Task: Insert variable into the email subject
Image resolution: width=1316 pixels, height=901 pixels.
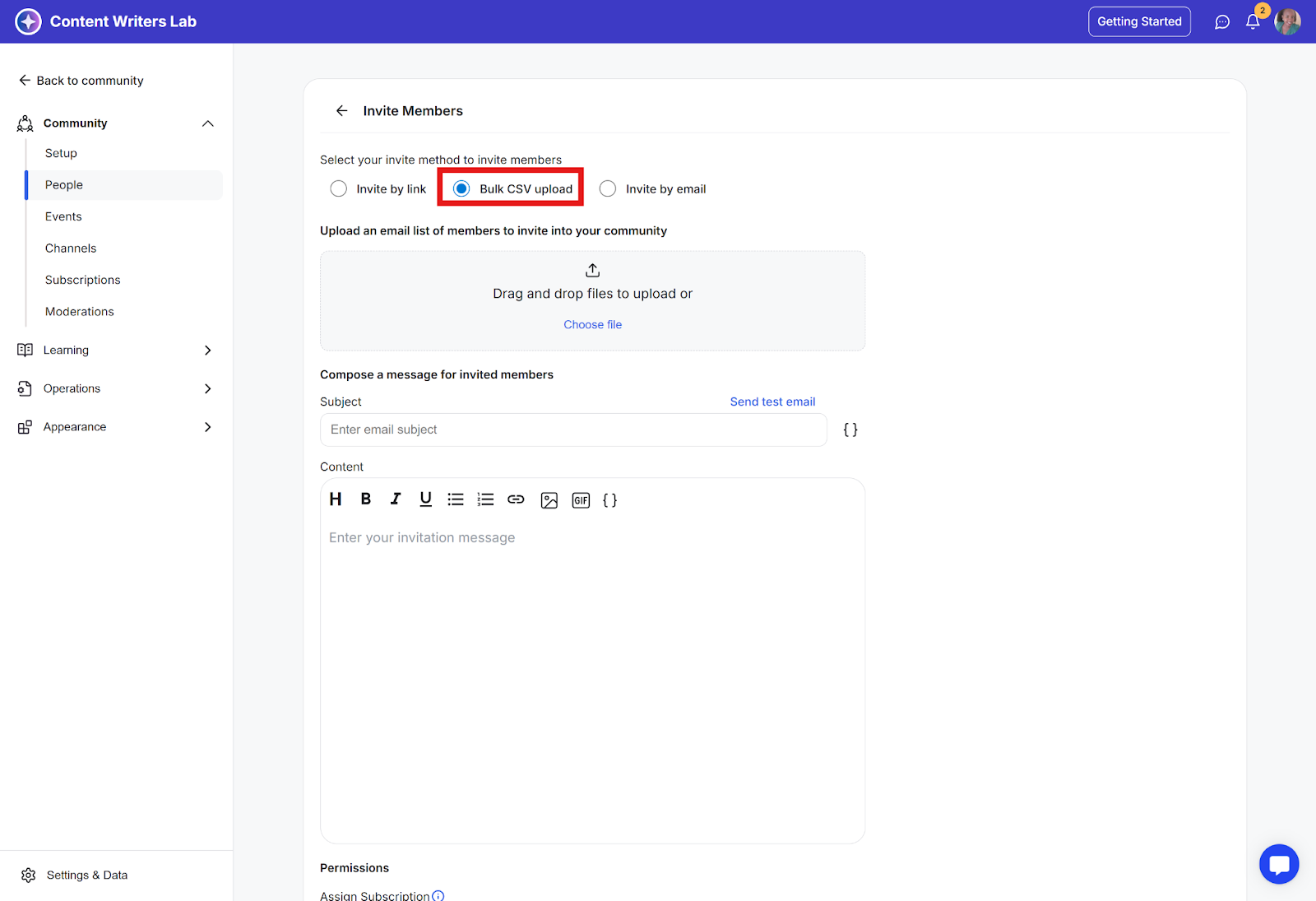Action: [x=850, y=430]
